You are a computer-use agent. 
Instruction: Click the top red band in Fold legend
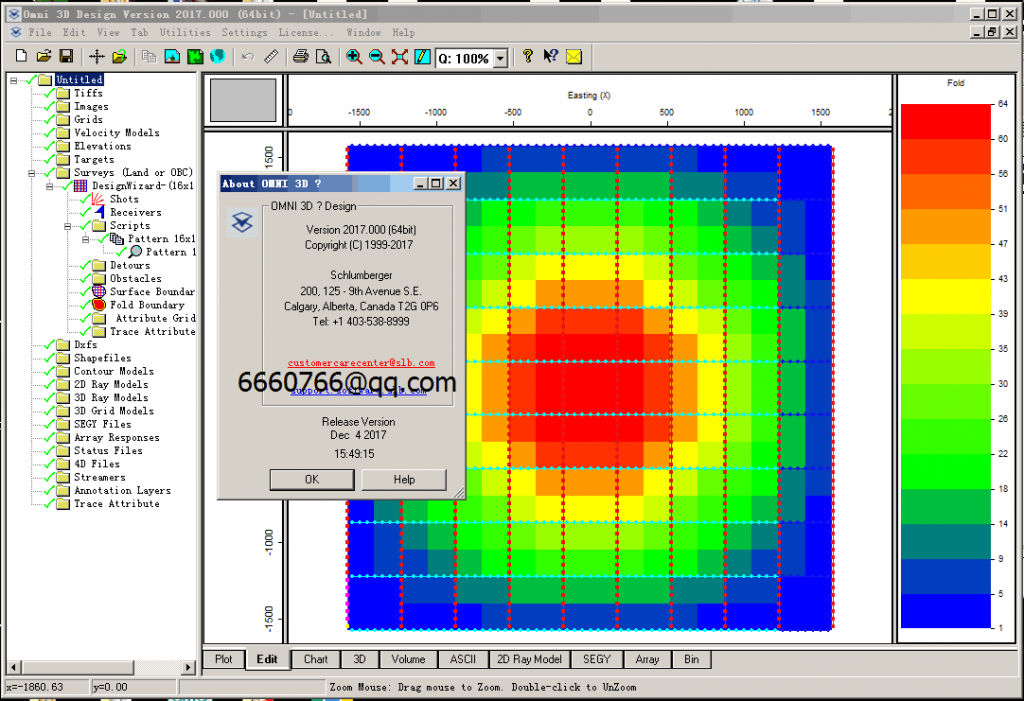(x=946, y=121)
